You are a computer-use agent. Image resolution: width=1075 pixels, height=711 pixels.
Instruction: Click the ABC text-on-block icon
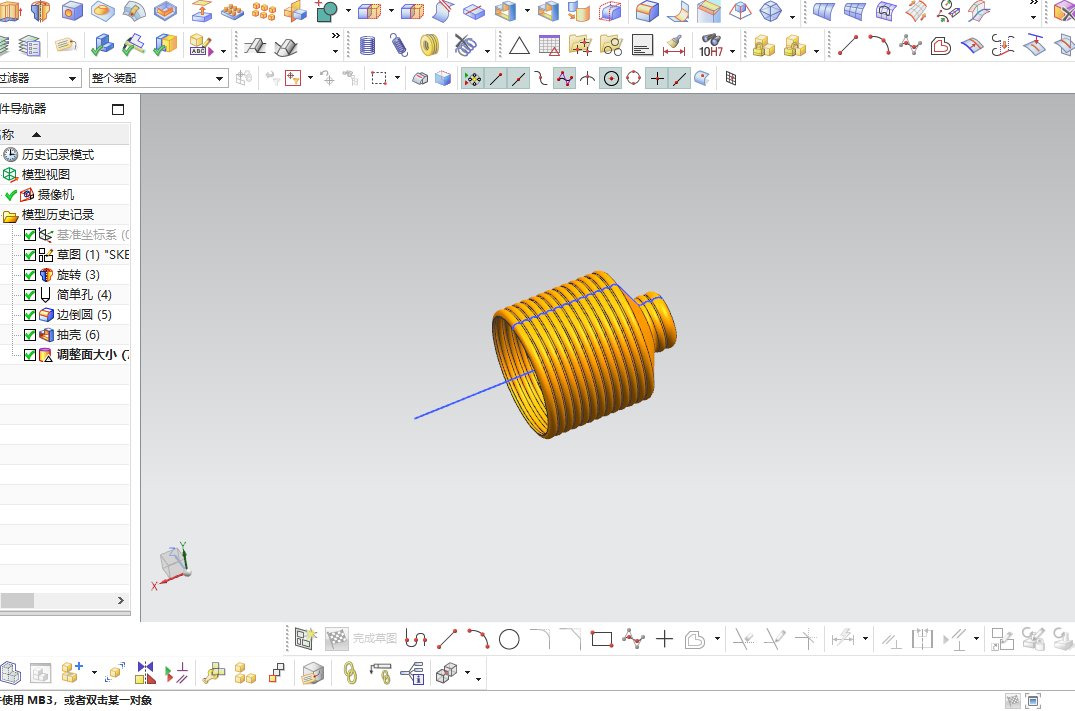200,46
